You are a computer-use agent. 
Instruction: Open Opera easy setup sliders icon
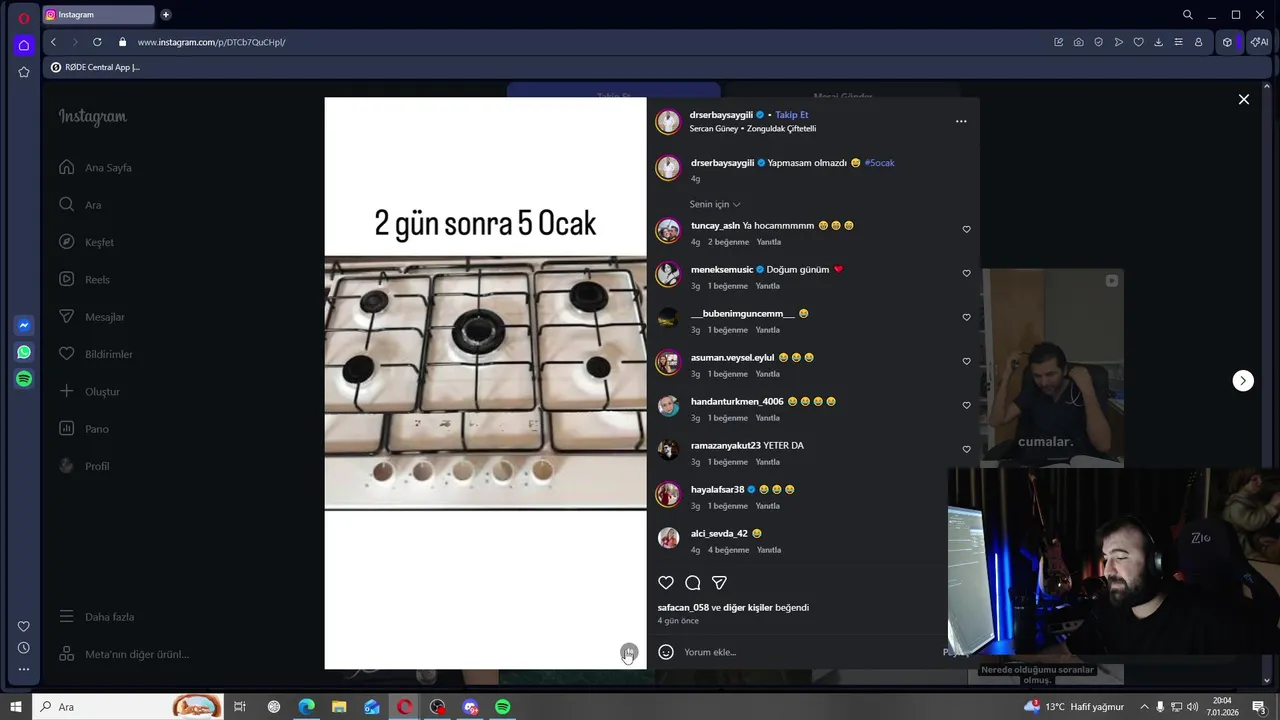[1178, 42]
